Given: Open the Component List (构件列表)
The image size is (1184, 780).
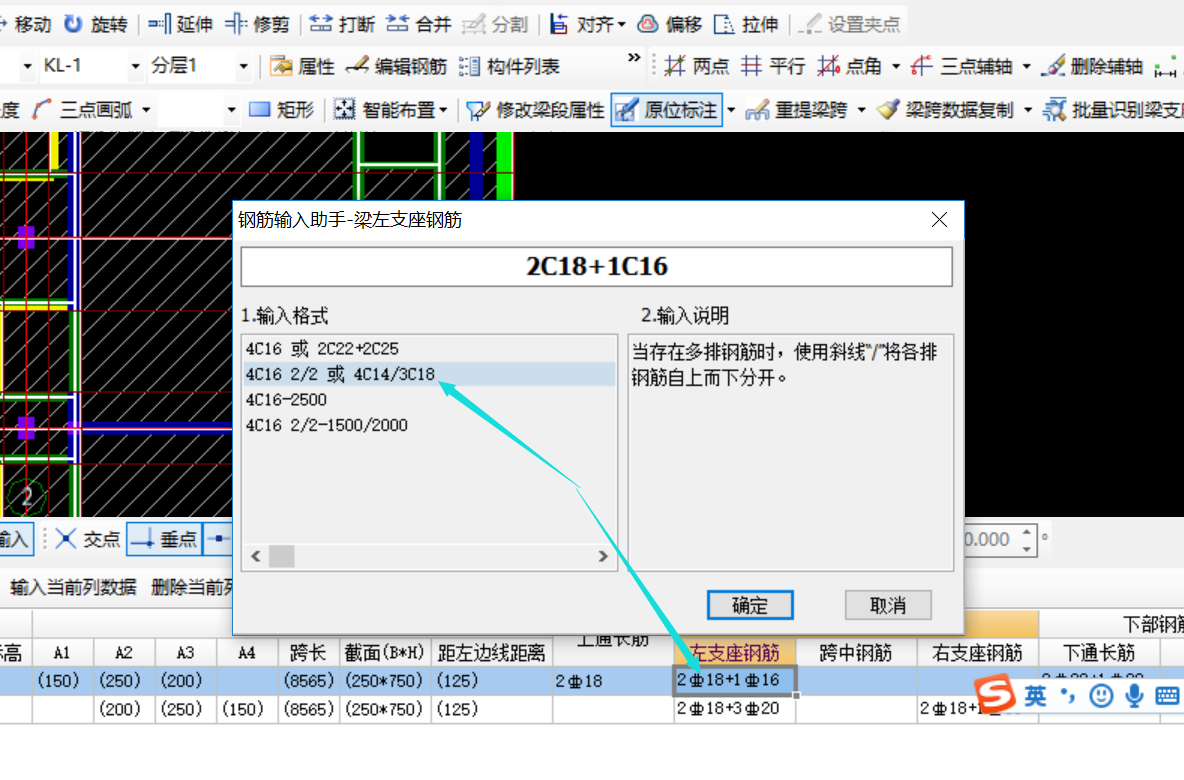Looking at the screenshot, I should click(509, 66).
